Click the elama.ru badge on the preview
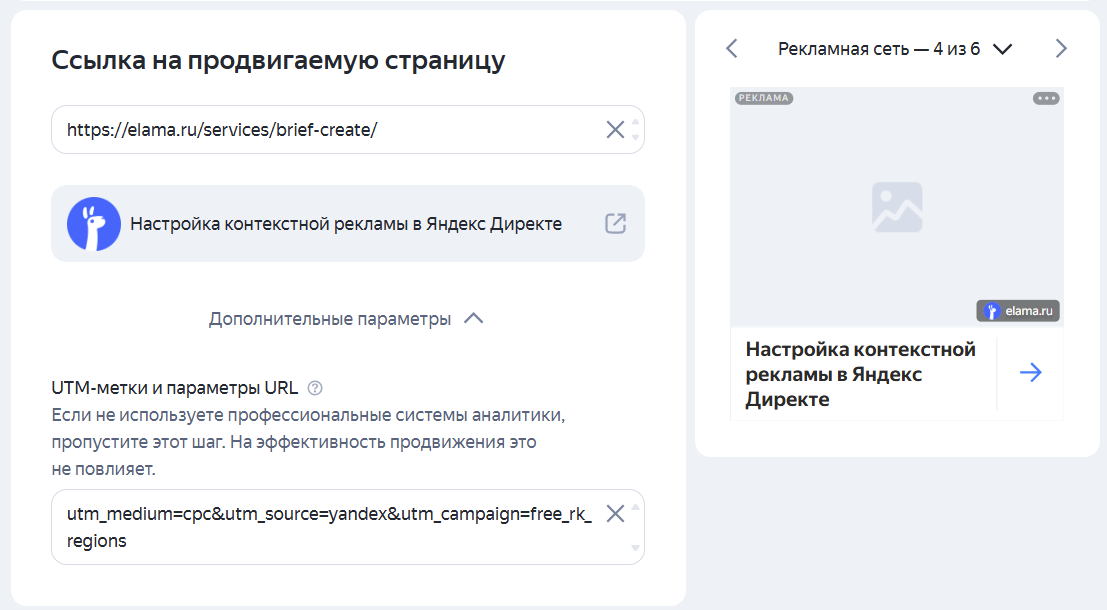Viewport: 1107px width, 610px height. 1017,311
